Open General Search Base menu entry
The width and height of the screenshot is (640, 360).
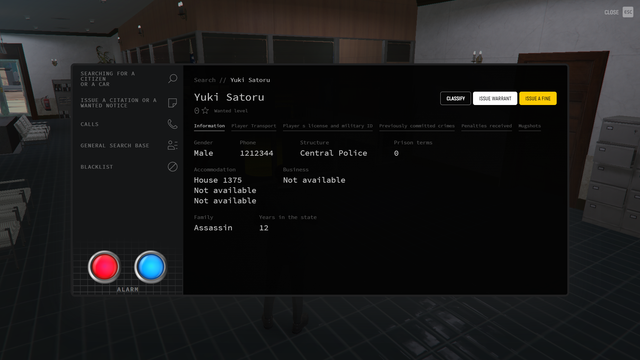pos(115,145)
